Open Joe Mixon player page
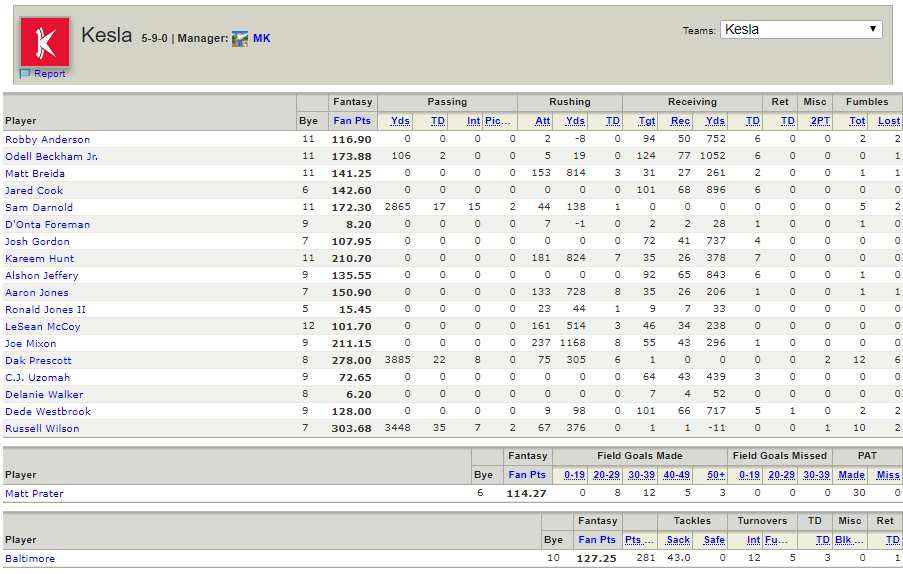The width and height of the screenshot is (903, 574). click(x=31, y=343)
